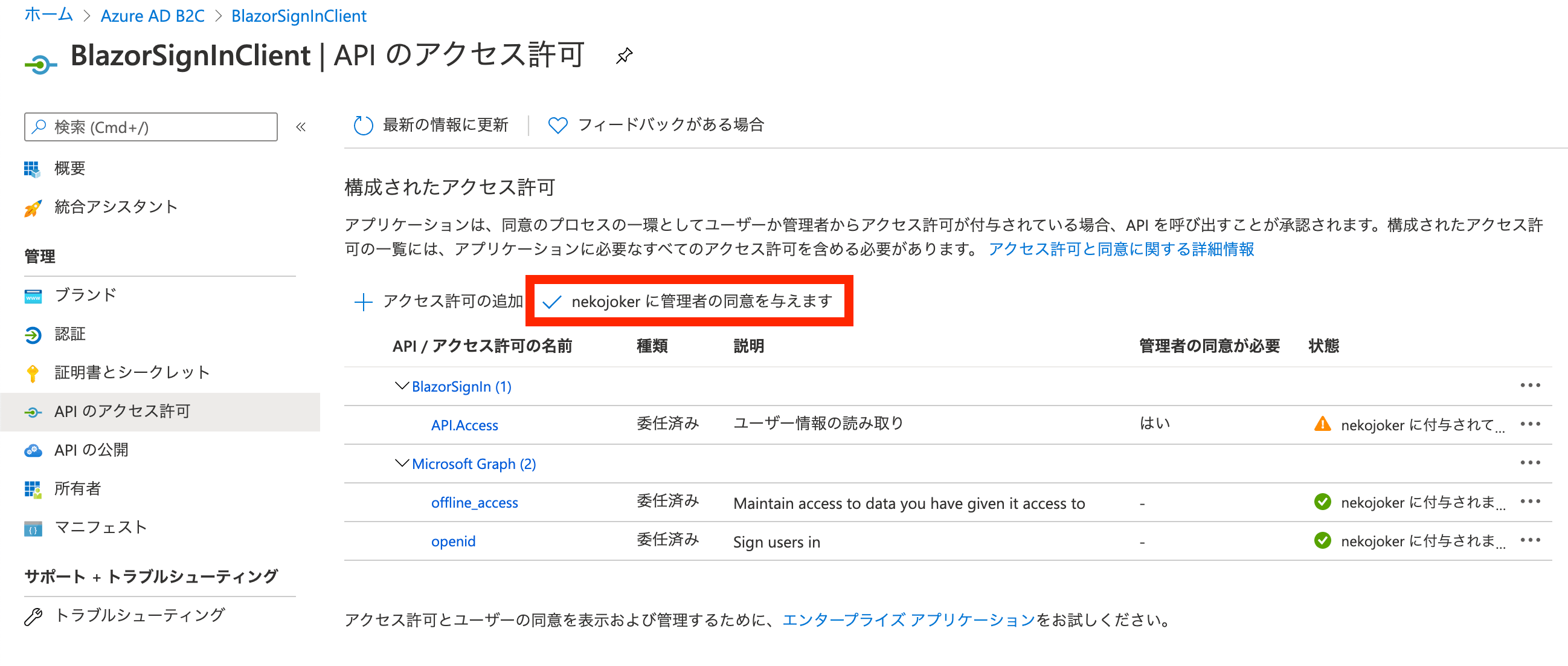
Task: Click 'ユーザー情報の読み取り' description cell
Action: click(x=818, y=424)
